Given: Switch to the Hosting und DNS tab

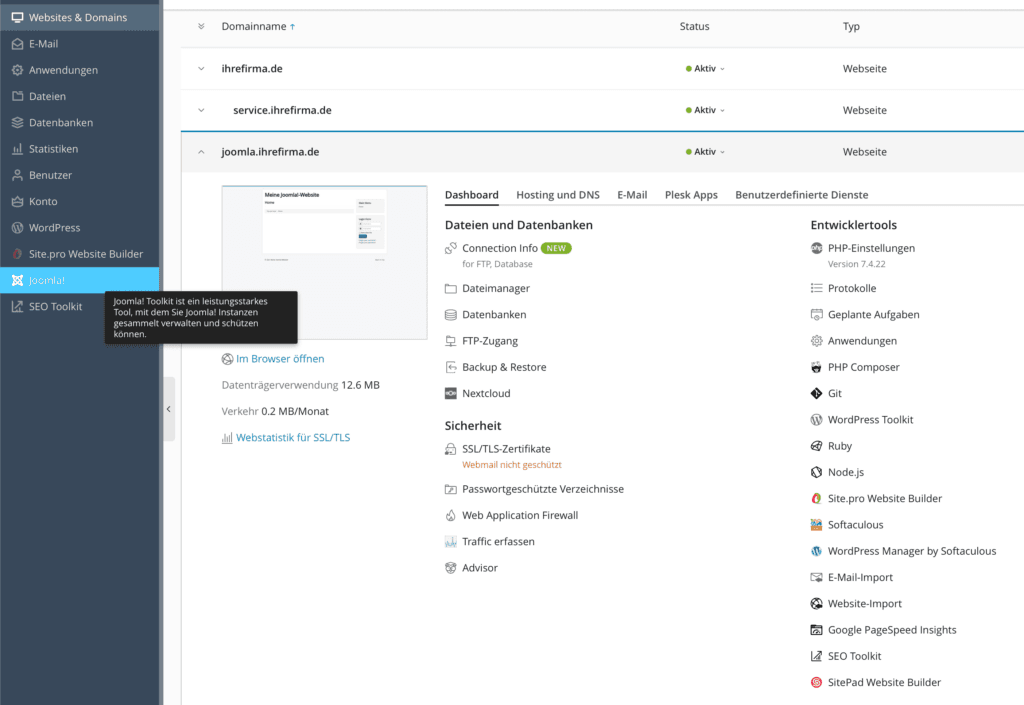Looking at the screenshot, I should coord(557,195).
